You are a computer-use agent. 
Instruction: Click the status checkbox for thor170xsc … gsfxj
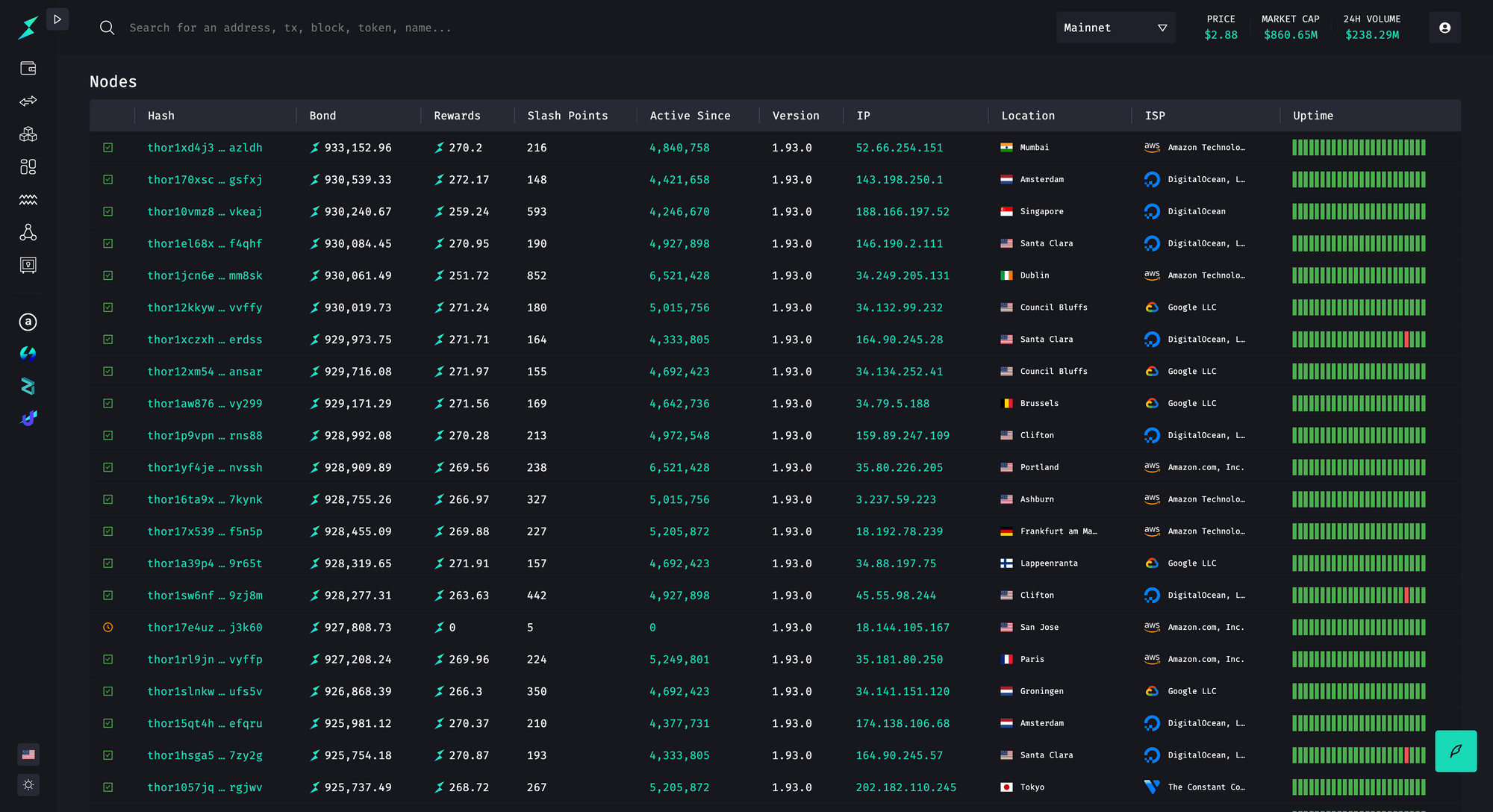pyautogui.click(x=108, y=180)
